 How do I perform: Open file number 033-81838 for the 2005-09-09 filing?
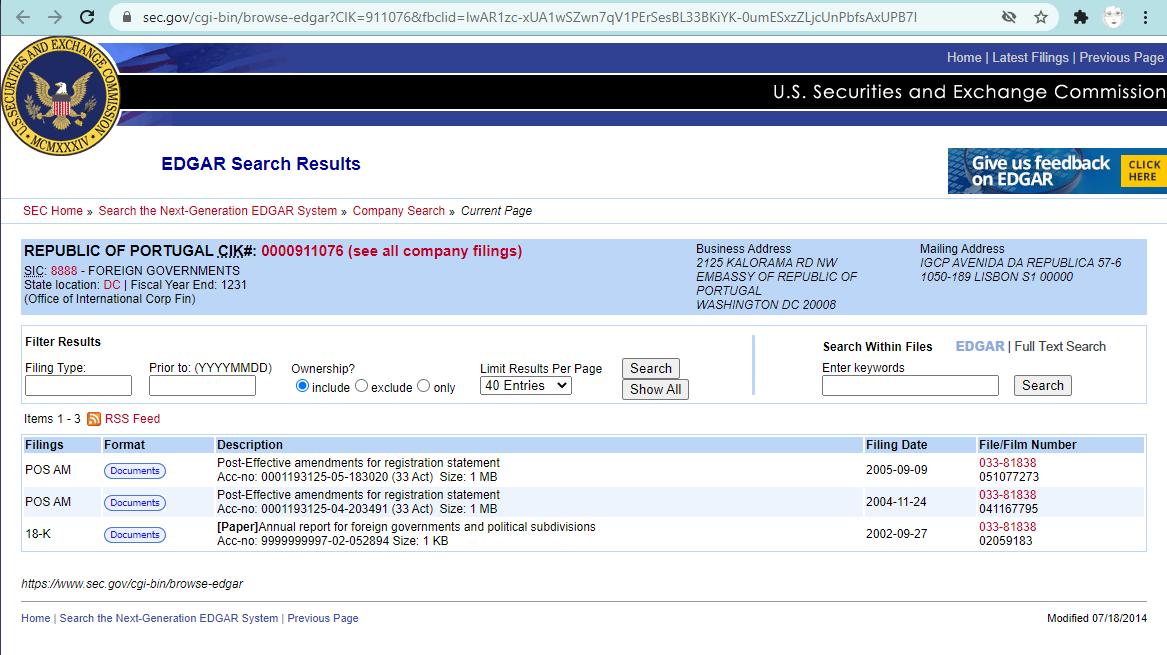tap(1007, 463)
